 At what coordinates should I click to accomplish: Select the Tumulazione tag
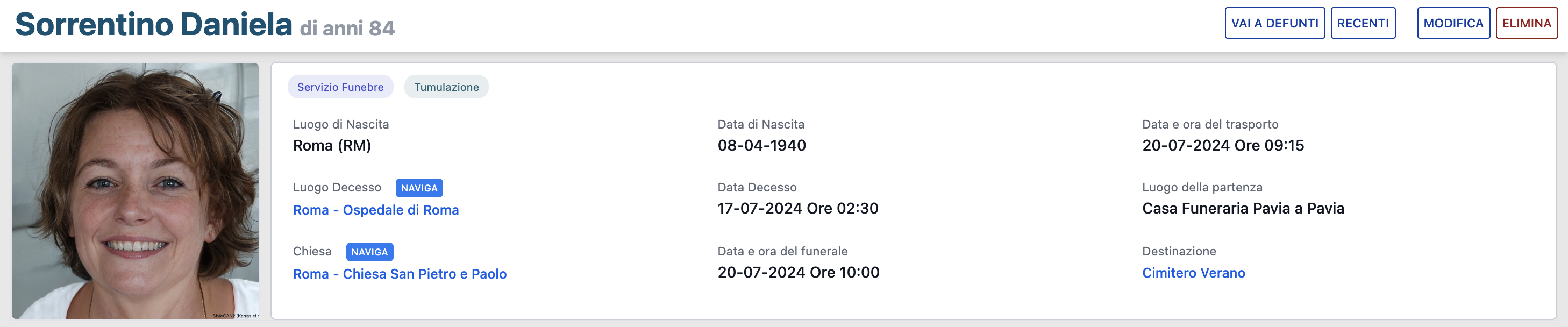point(446,87)
